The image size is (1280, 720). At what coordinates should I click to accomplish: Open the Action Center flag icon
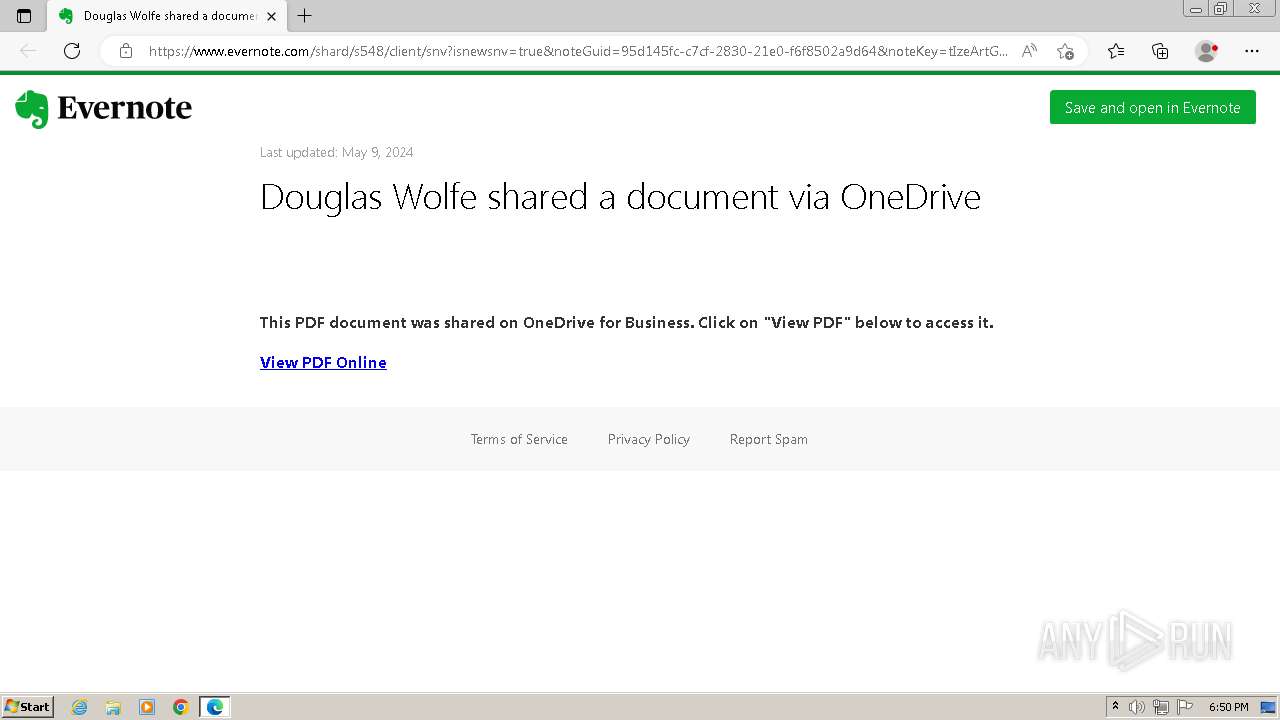(1185, 707)
